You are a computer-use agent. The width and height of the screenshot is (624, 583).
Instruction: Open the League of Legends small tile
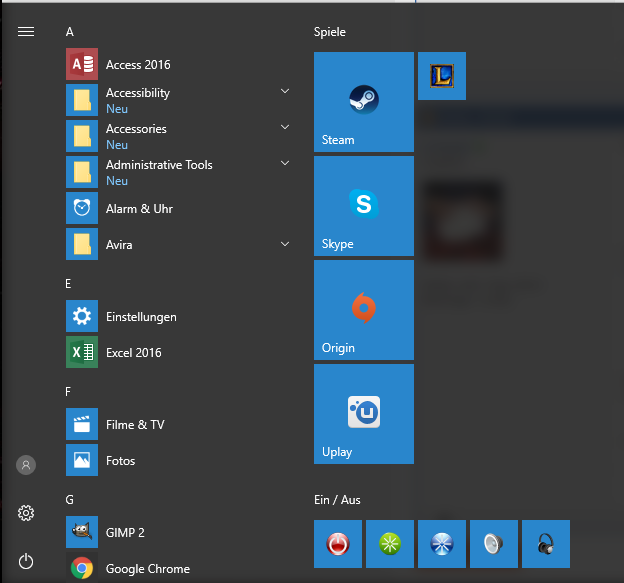coord(442,76)
